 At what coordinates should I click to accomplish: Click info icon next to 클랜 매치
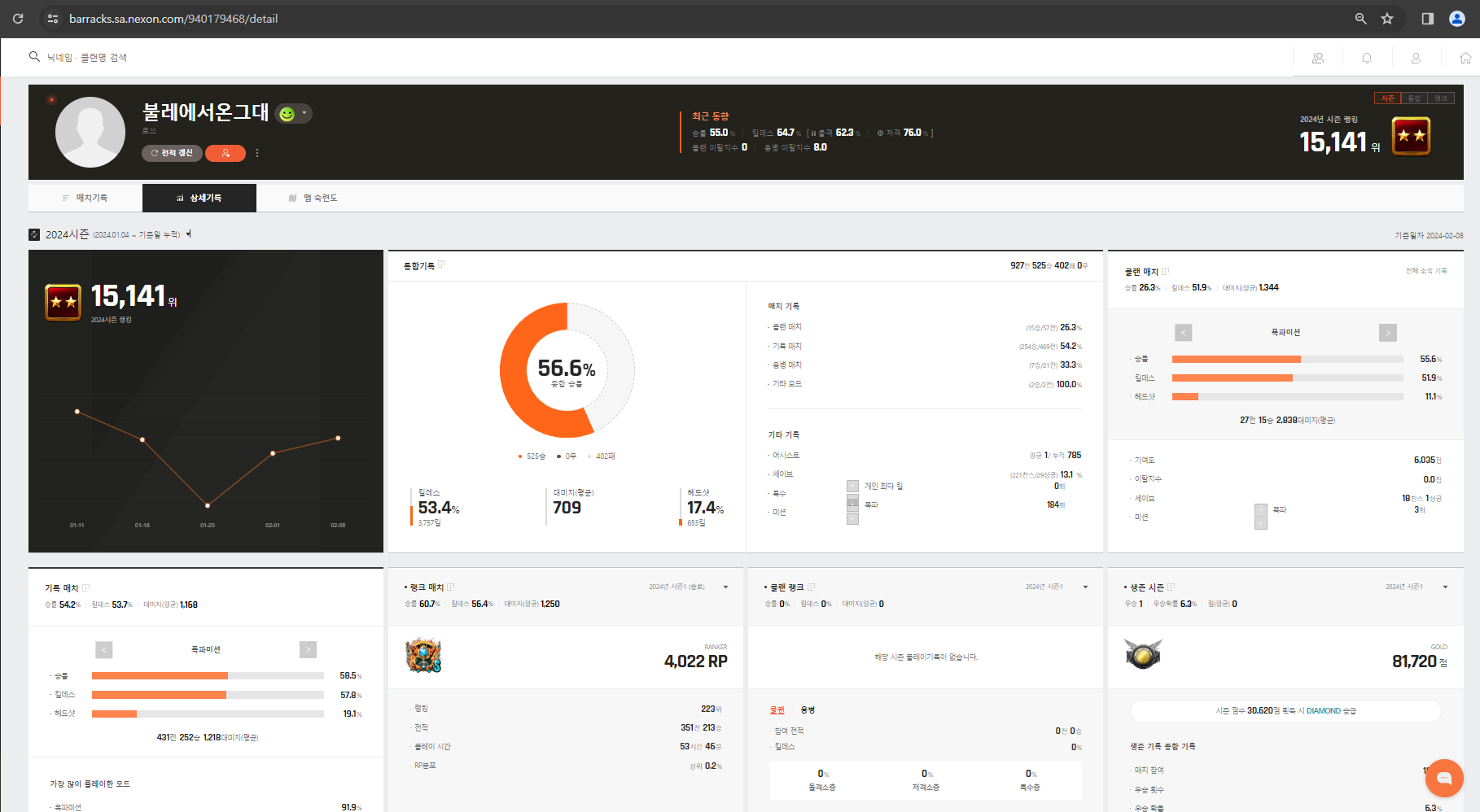1165,272
